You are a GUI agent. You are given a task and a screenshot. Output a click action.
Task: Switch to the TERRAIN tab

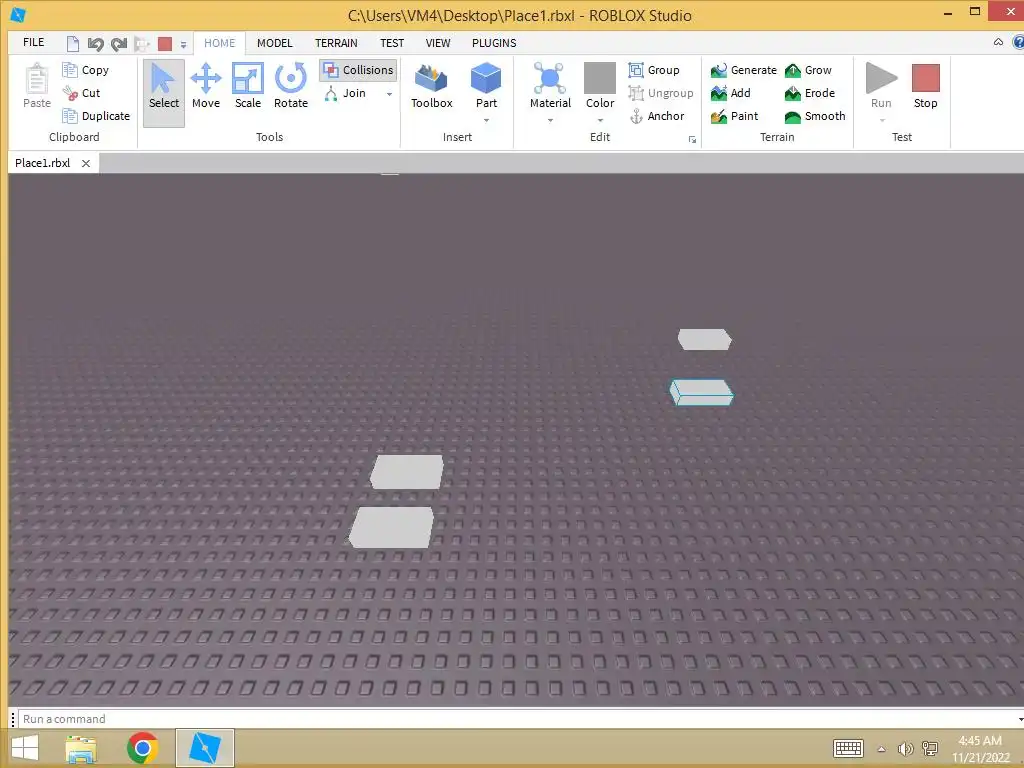click(x=336, y=43)
